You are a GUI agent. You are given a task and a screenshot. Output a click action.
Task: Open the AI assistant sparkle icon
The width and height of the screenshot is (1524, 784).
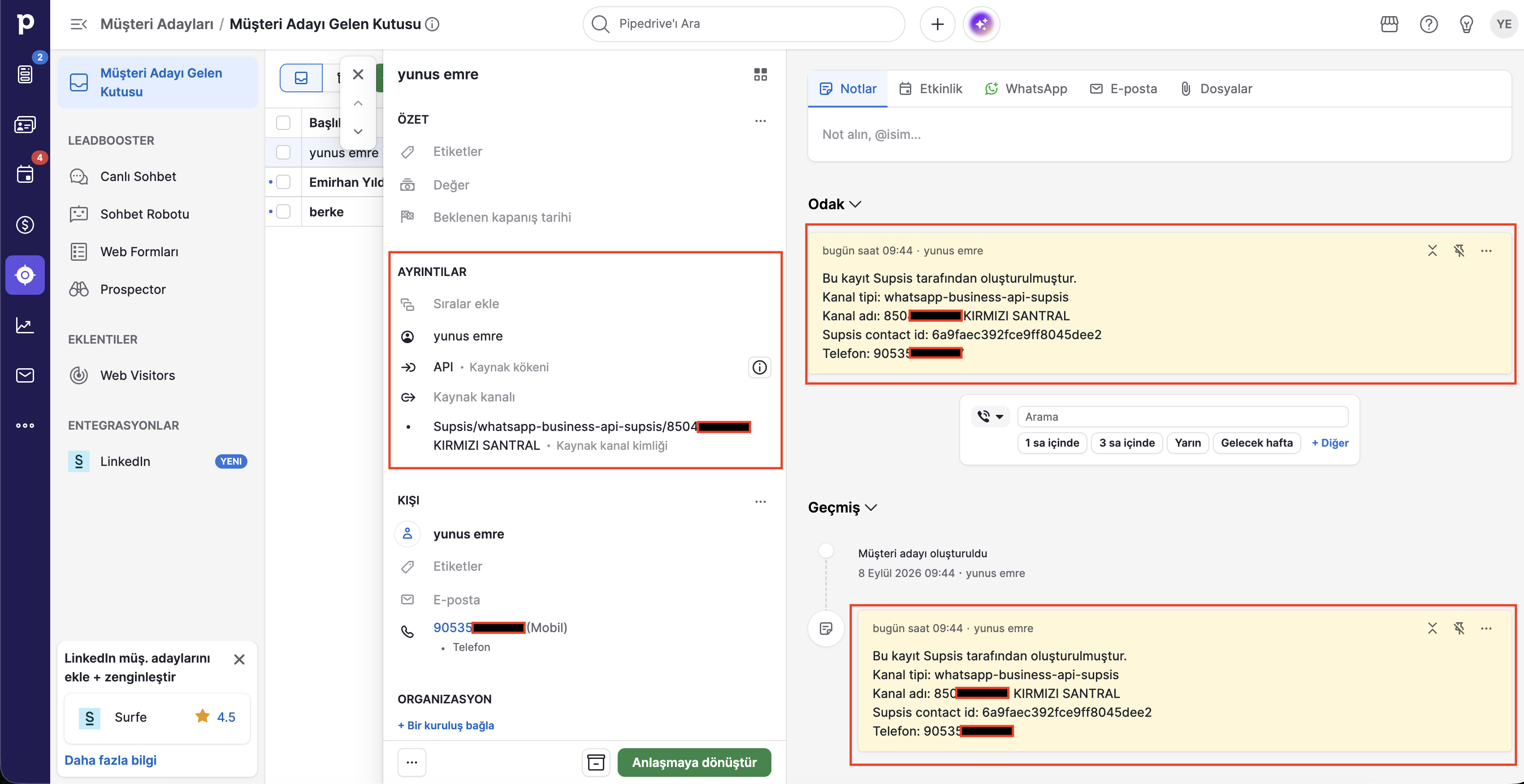coord(981,24)
